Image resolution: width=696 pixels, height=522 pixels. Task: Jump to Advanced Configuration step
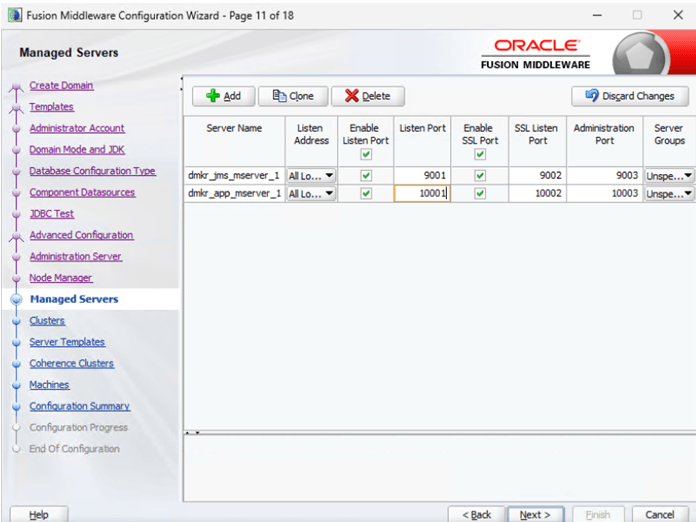click(81, 235)
